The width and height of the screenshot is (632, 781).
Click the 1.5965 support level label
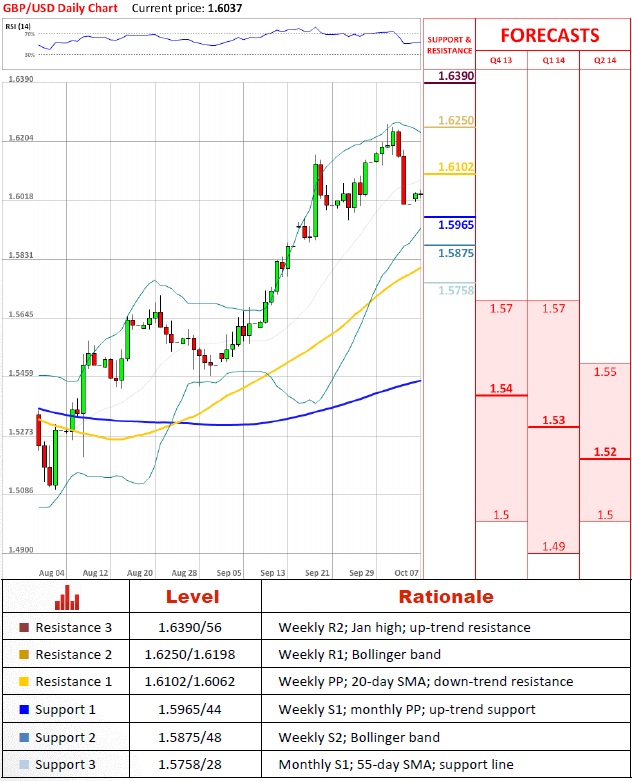tap(456, 225)
